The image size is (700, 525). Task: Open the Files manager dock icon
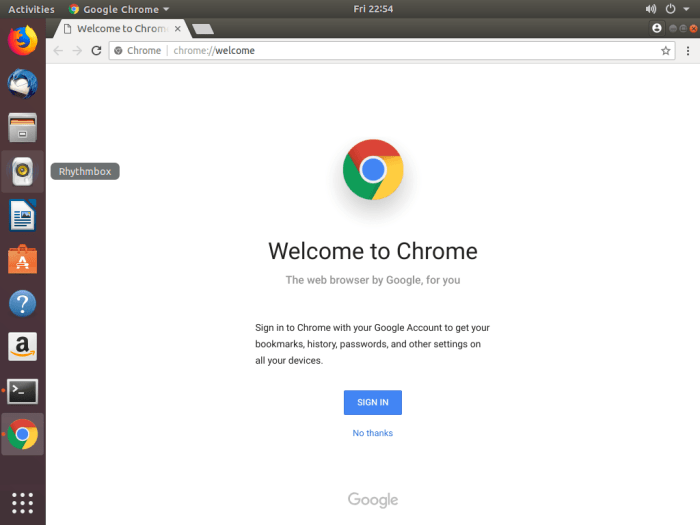click(x=22, y=128)
